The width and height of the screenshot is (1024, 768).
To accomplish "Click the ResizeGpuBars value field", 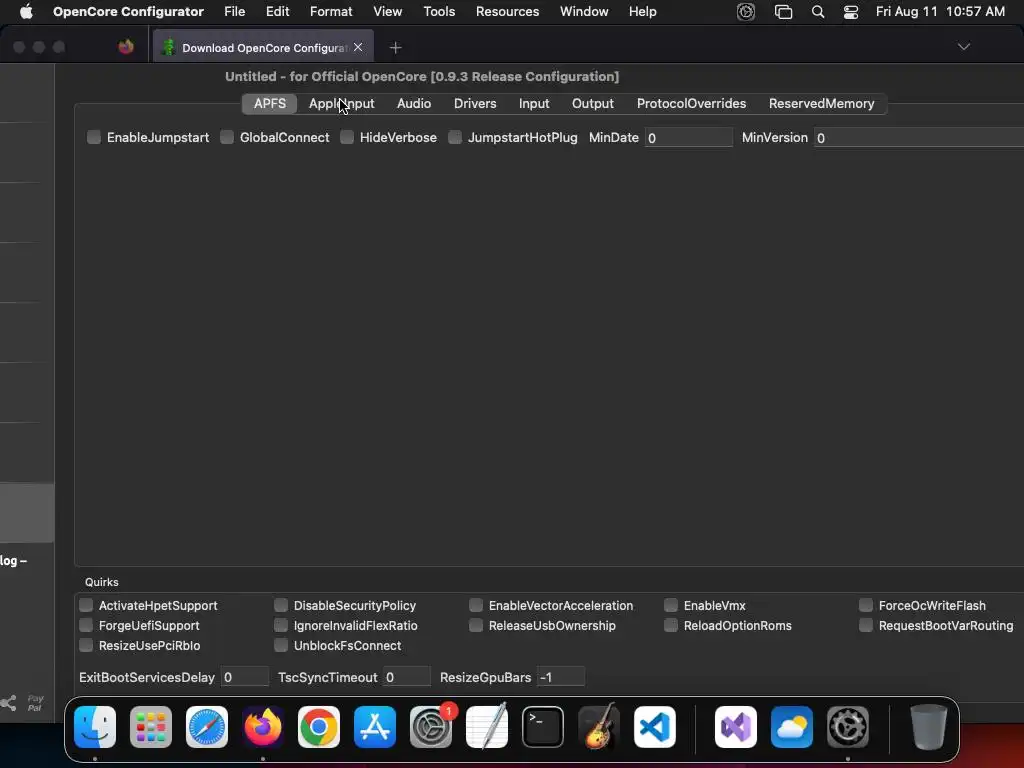I will coord(561,677).
